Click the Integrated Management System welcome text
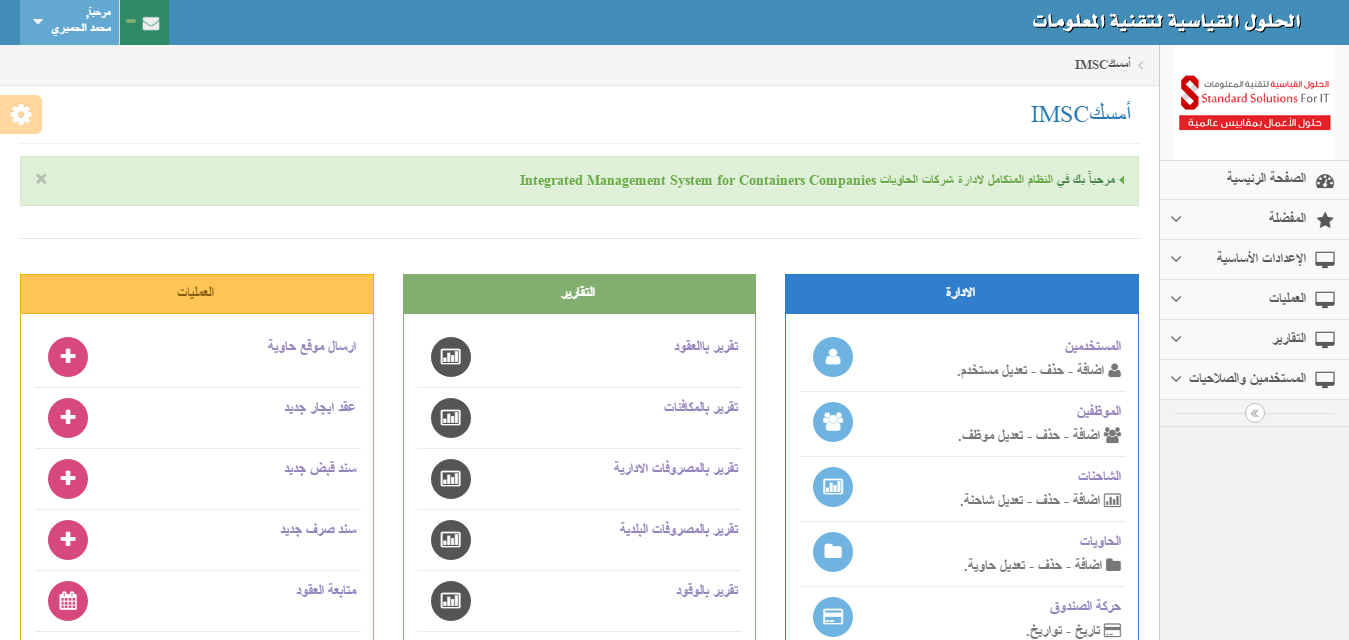The height and width of the screenshot is (640, 1349). click(698, 181)
